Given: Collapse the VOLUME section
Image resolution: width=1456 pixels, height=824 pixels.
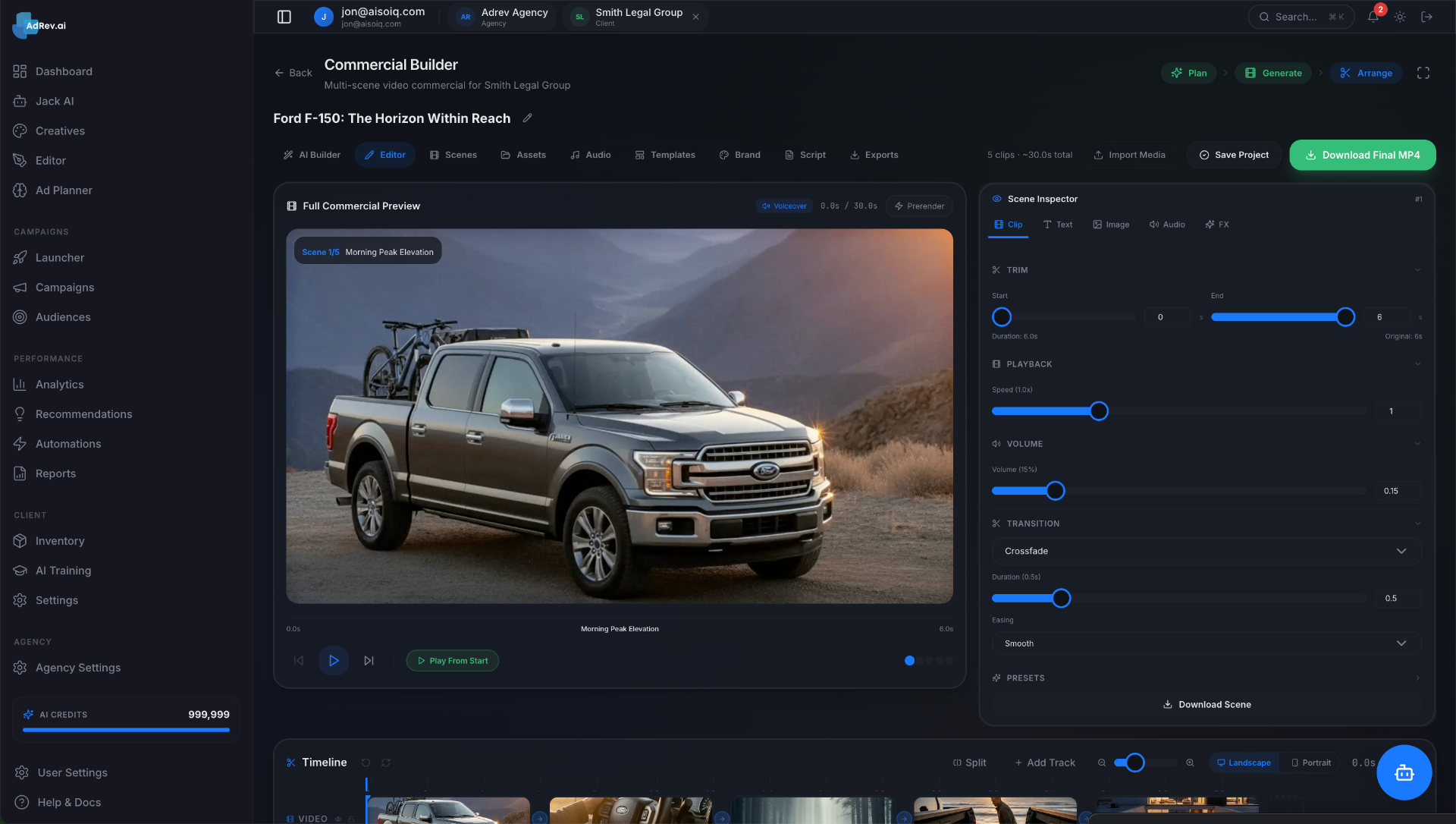Looking at the screenshot, I should tap(1417, 444).
